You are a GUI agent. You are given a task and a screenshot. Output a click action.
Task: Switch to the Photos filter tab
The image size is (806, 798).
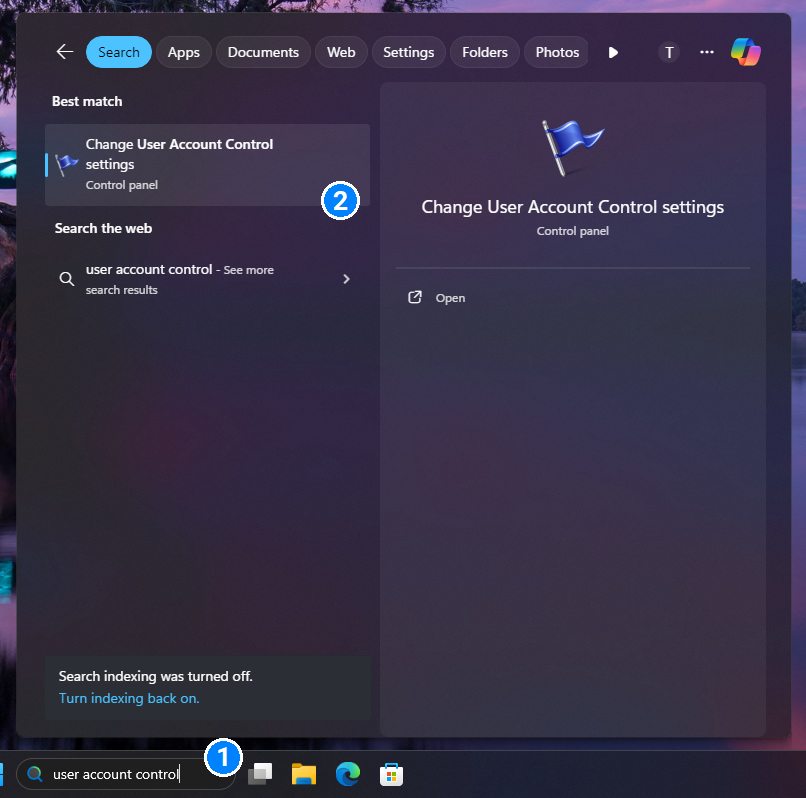557,52
